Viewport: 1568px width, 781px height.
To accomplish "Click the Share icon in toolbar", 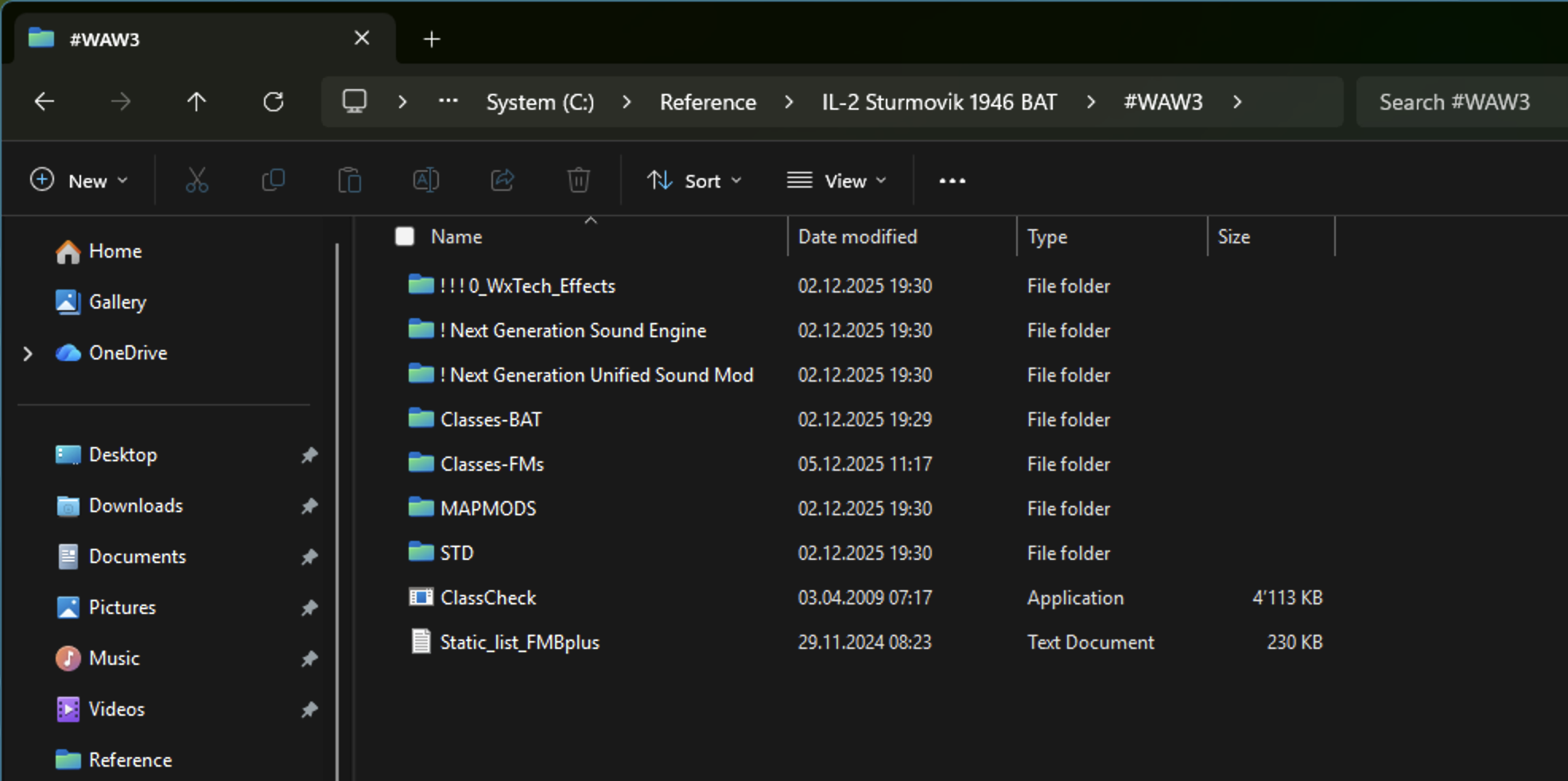I will pyautogui.click(x=503, y=181).
